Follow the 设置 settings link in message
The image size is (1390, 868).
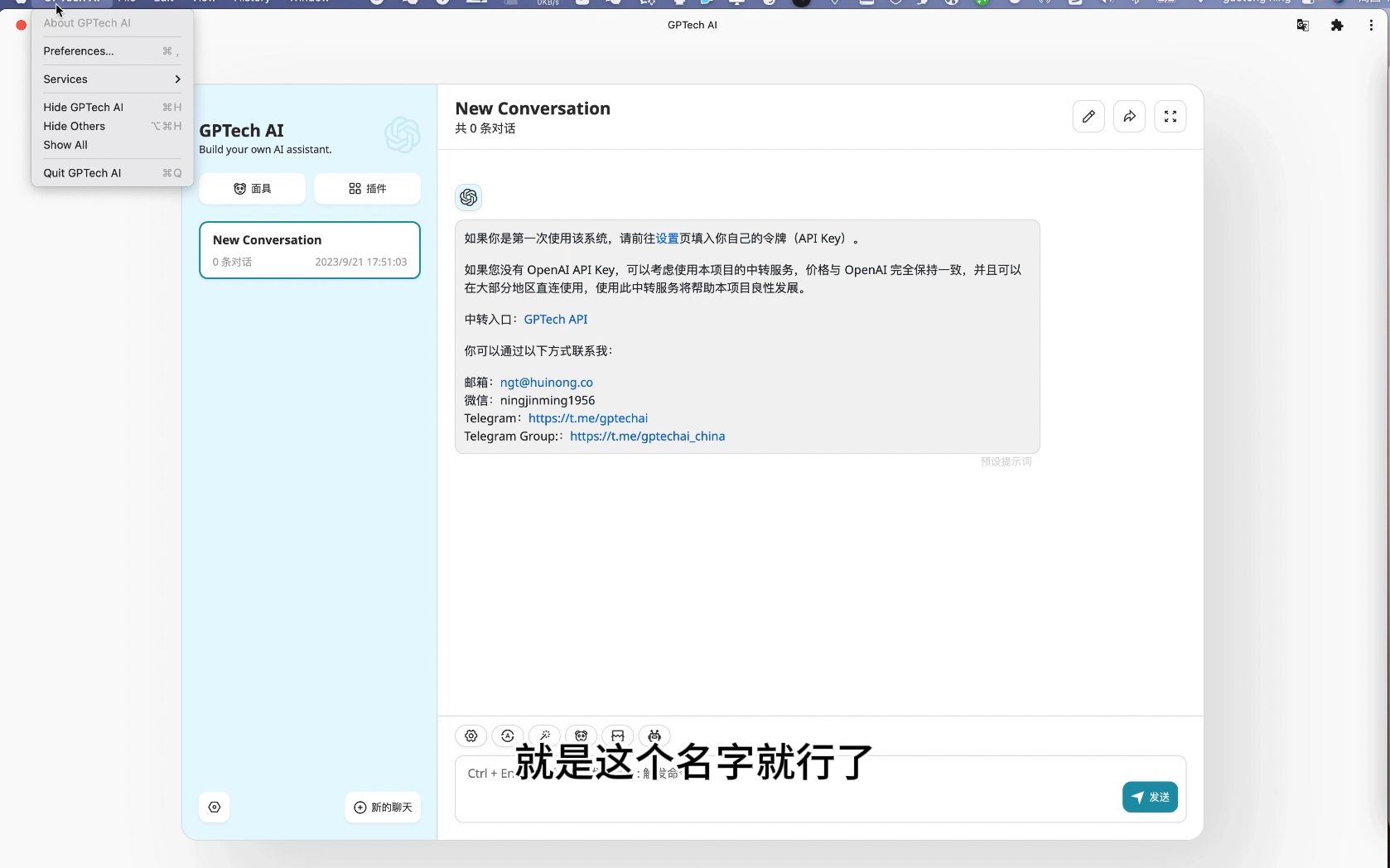[x=667, y=239]
